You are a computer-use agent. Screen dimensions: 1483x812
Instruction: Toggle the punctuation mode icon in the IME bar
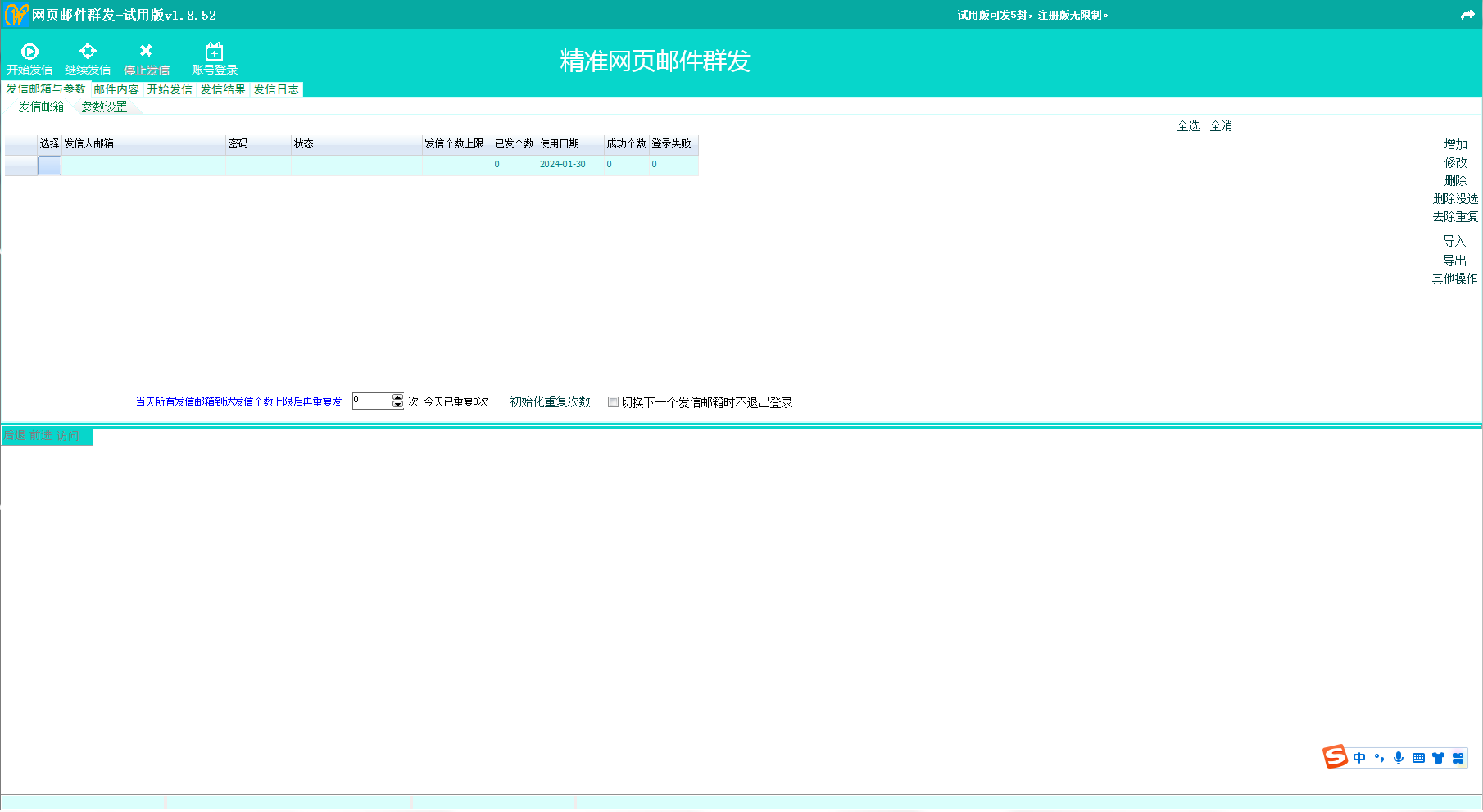(x=1379, y=758)
